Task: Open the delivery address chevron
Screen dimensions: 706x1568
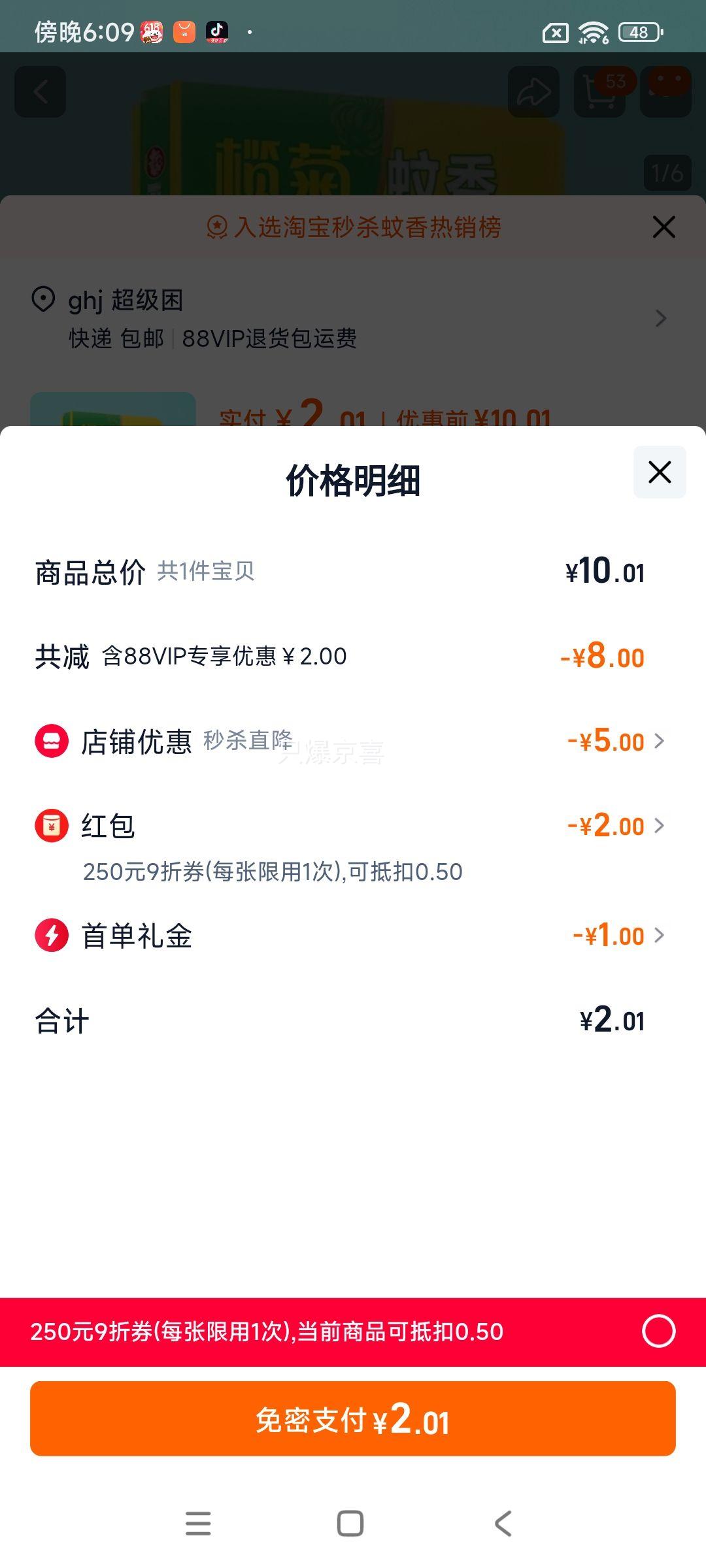Action: [661, 318]
